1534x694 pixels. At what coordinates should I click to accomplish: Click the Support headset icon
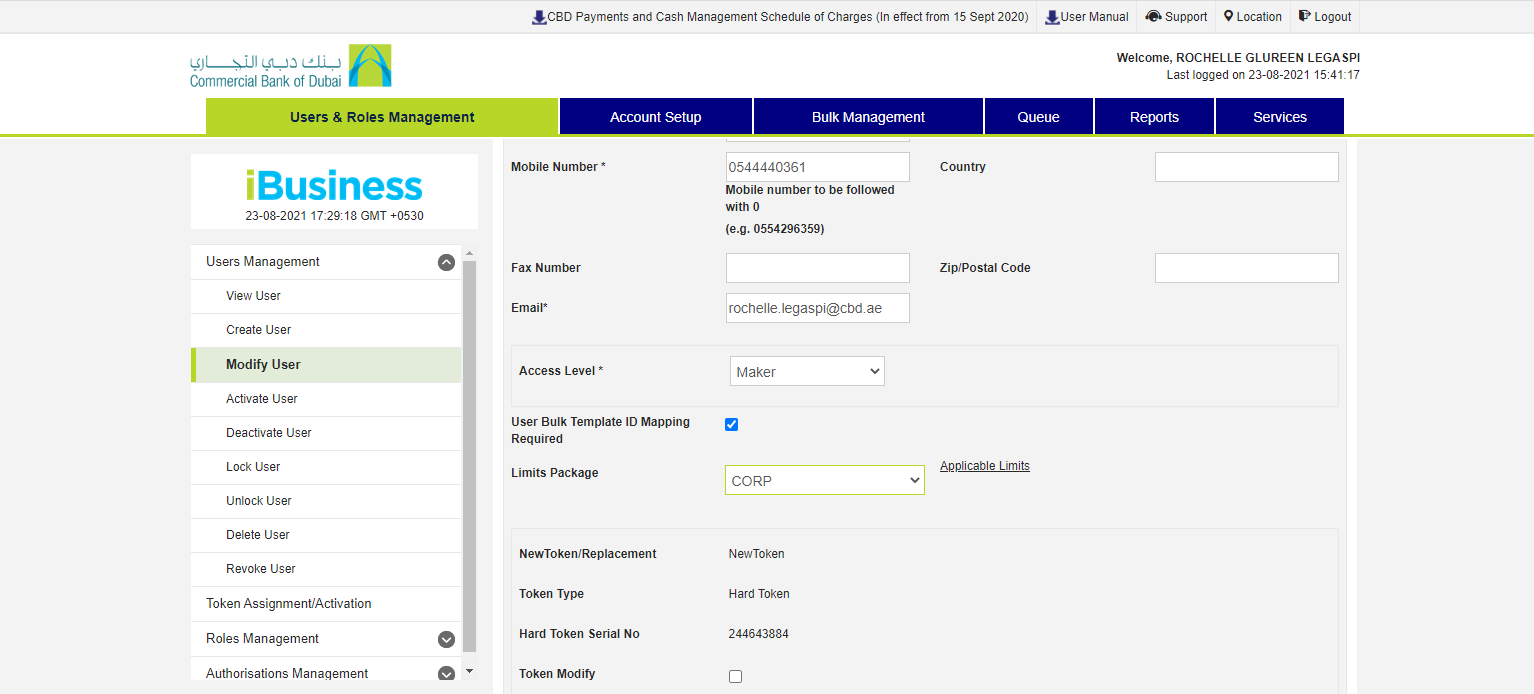(1153, 17)
